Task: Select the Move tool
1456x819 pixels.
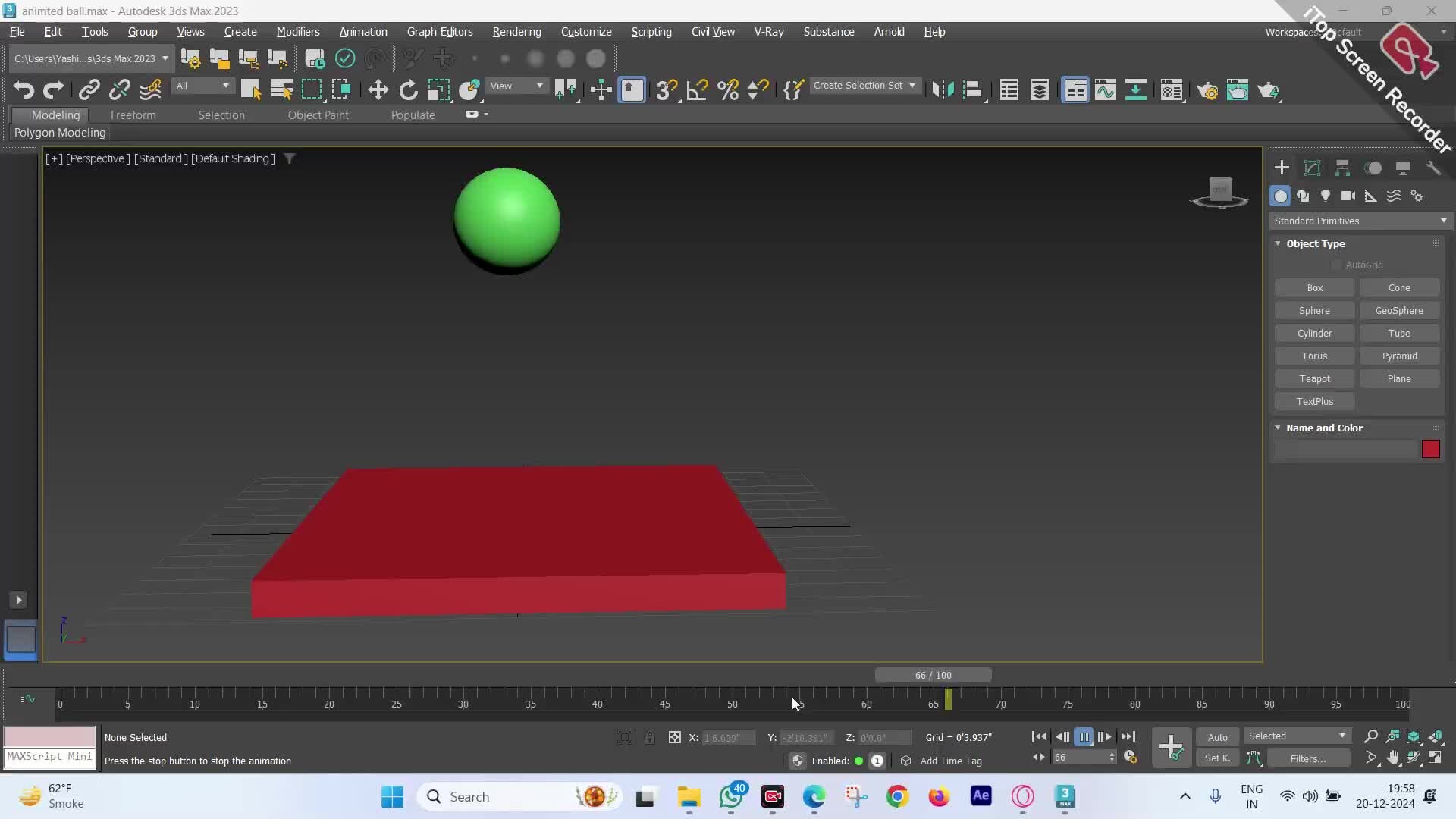Action: (377, 89)
